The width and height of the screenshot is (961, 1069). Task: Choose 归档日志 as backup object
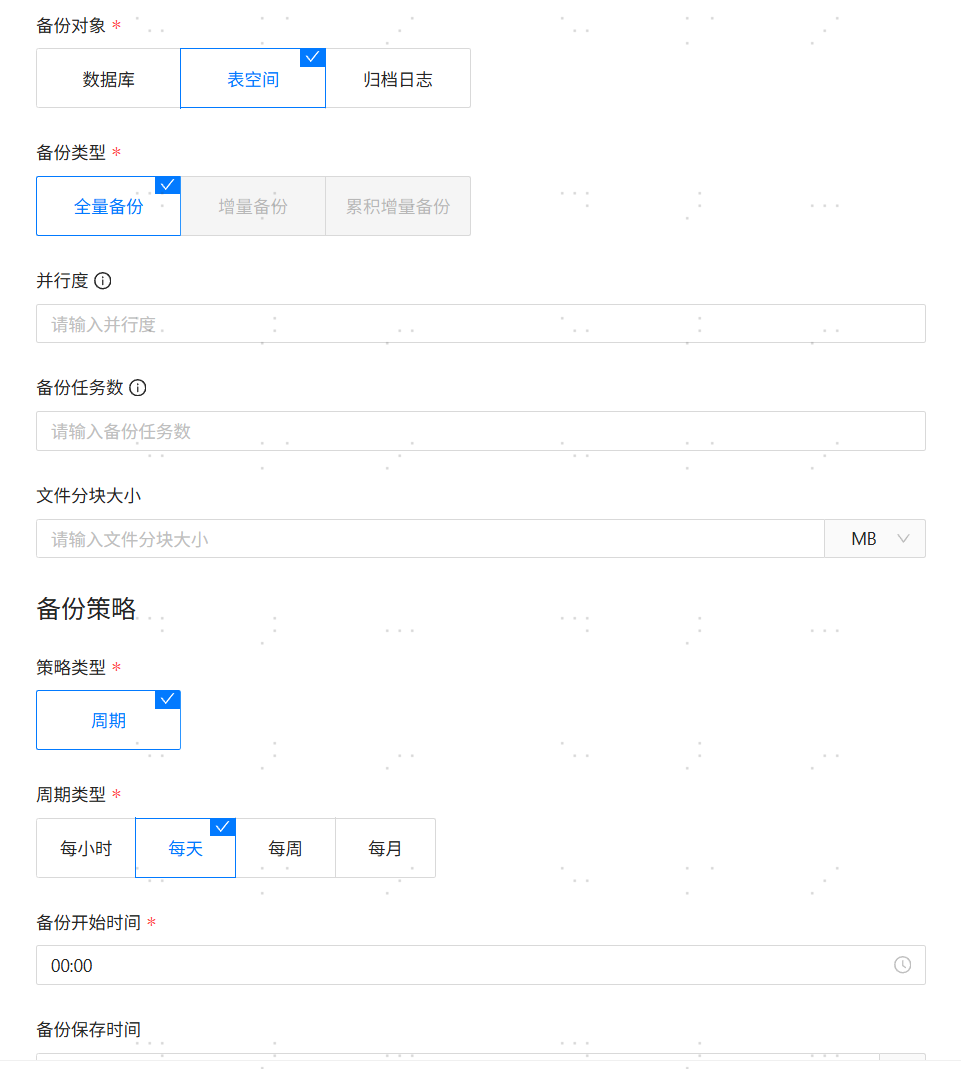tap(398, 79)
